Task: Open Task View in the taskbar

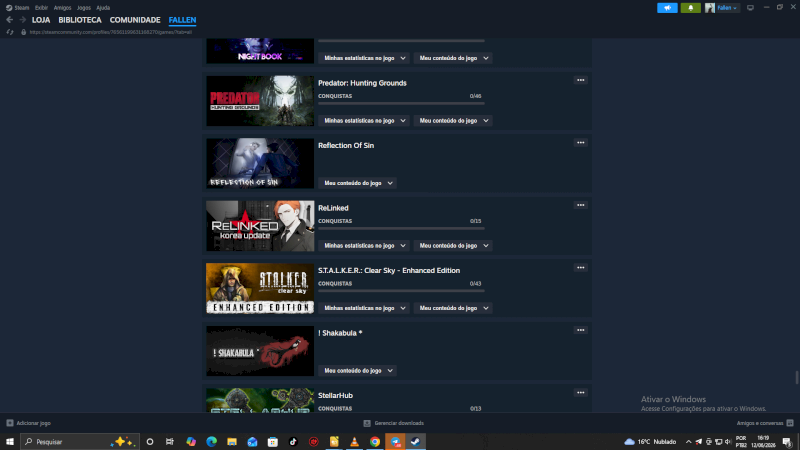Action: click(x=170, y=442)
